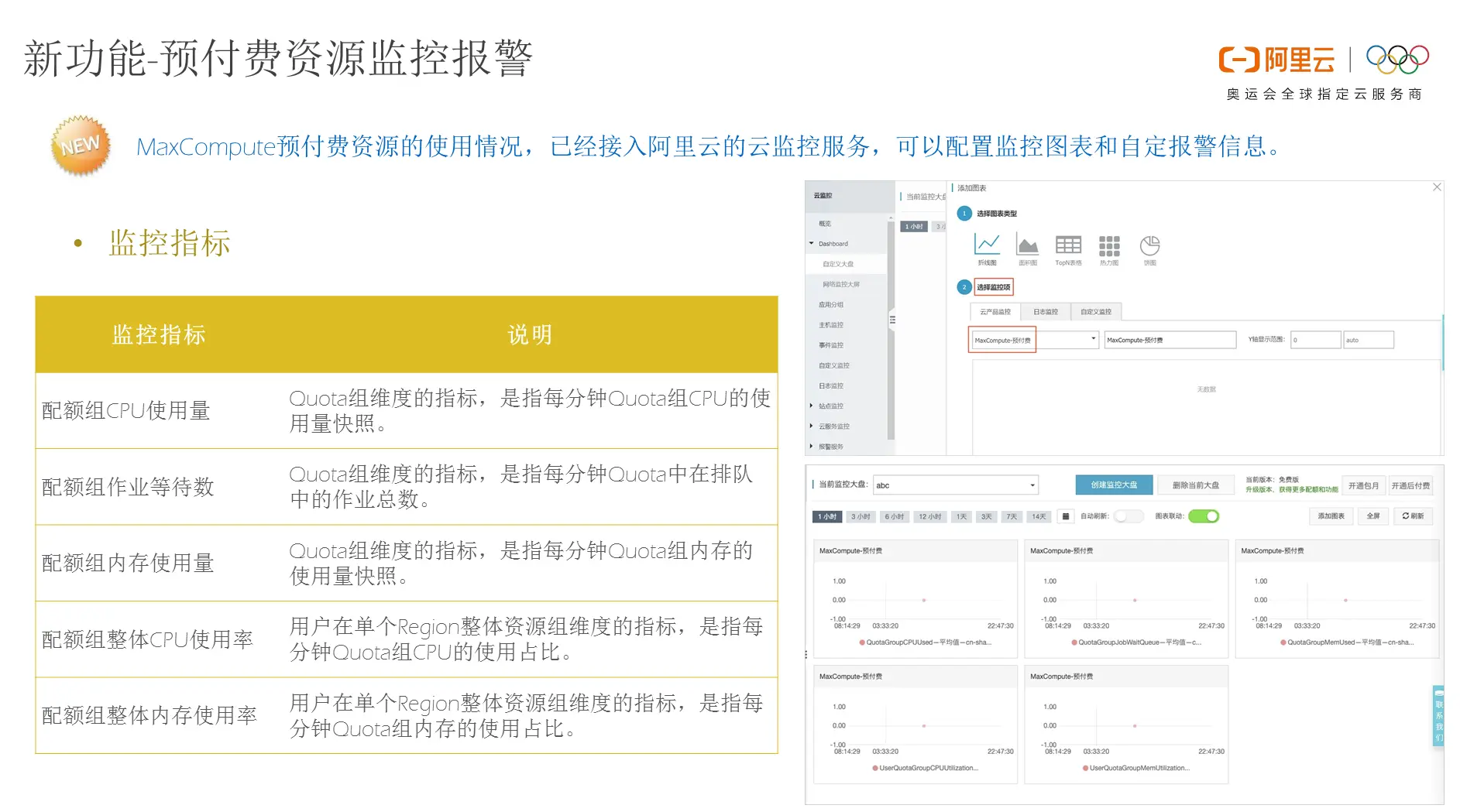Viewport: 1460px width, 812px height.
Task: Open 自定义监控 in the left sidebar
Action: 834,365
